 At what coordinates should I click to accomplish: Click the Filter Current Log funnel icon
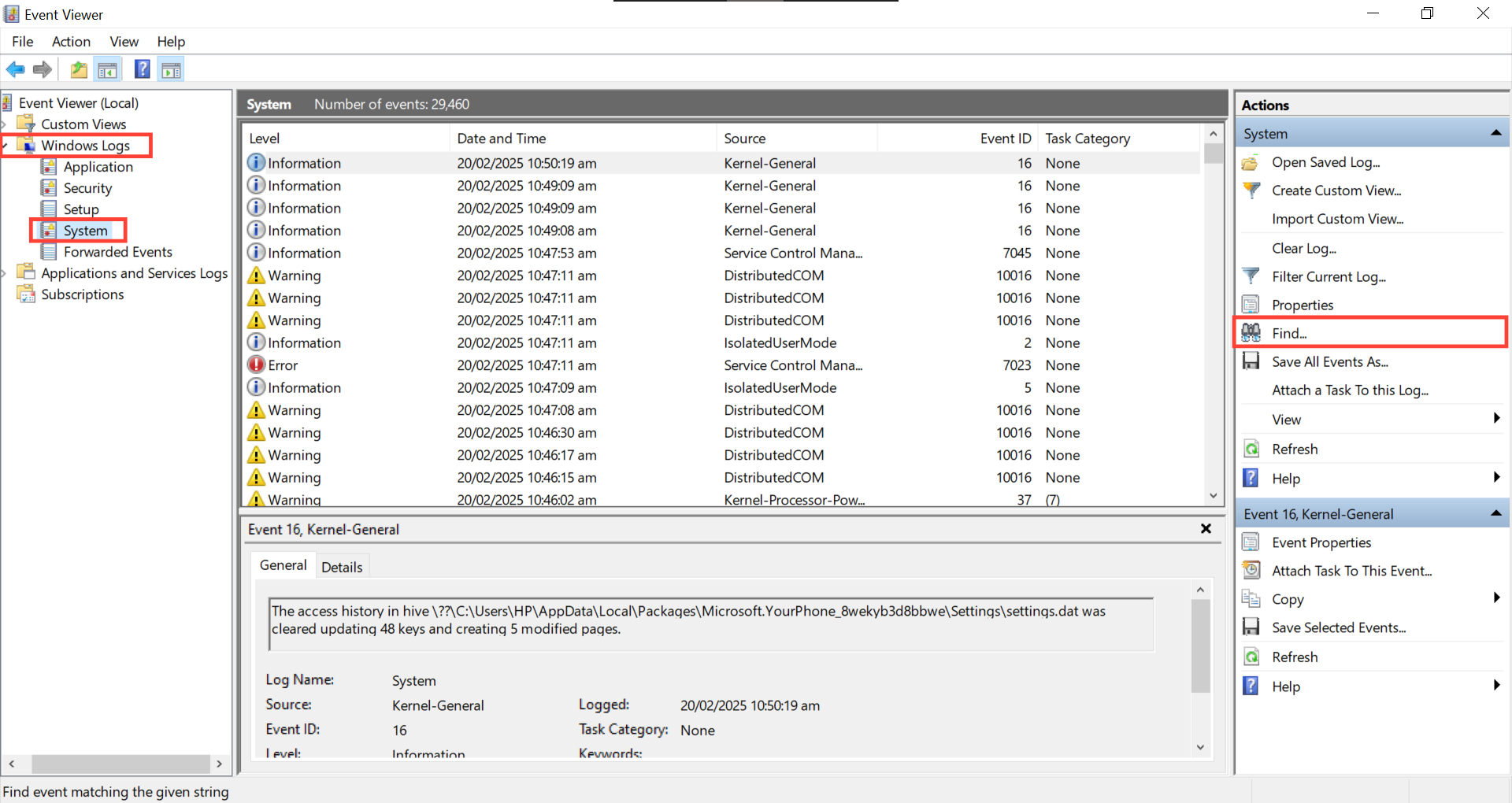coord(1251,276)
